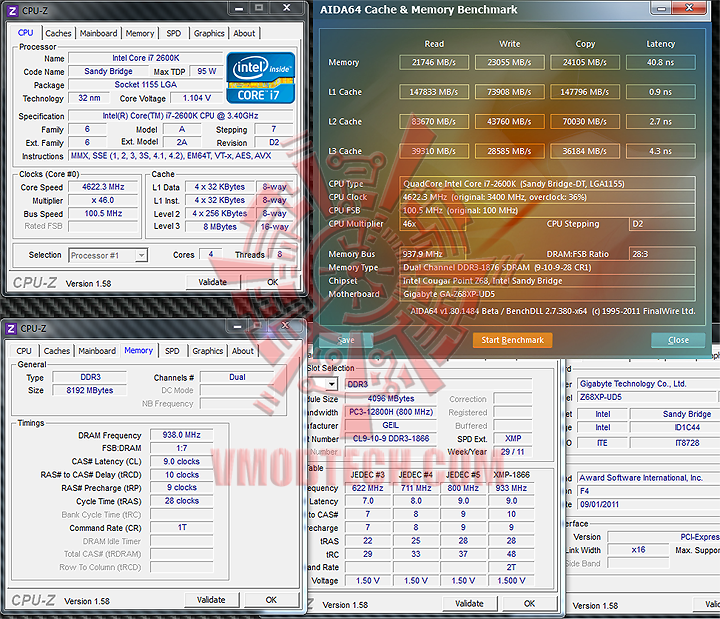The height and width of the screenshot is (619, 720).
Task: Click the L3 Cache Copy value 36184 MB/s
Action: point(585,151)
